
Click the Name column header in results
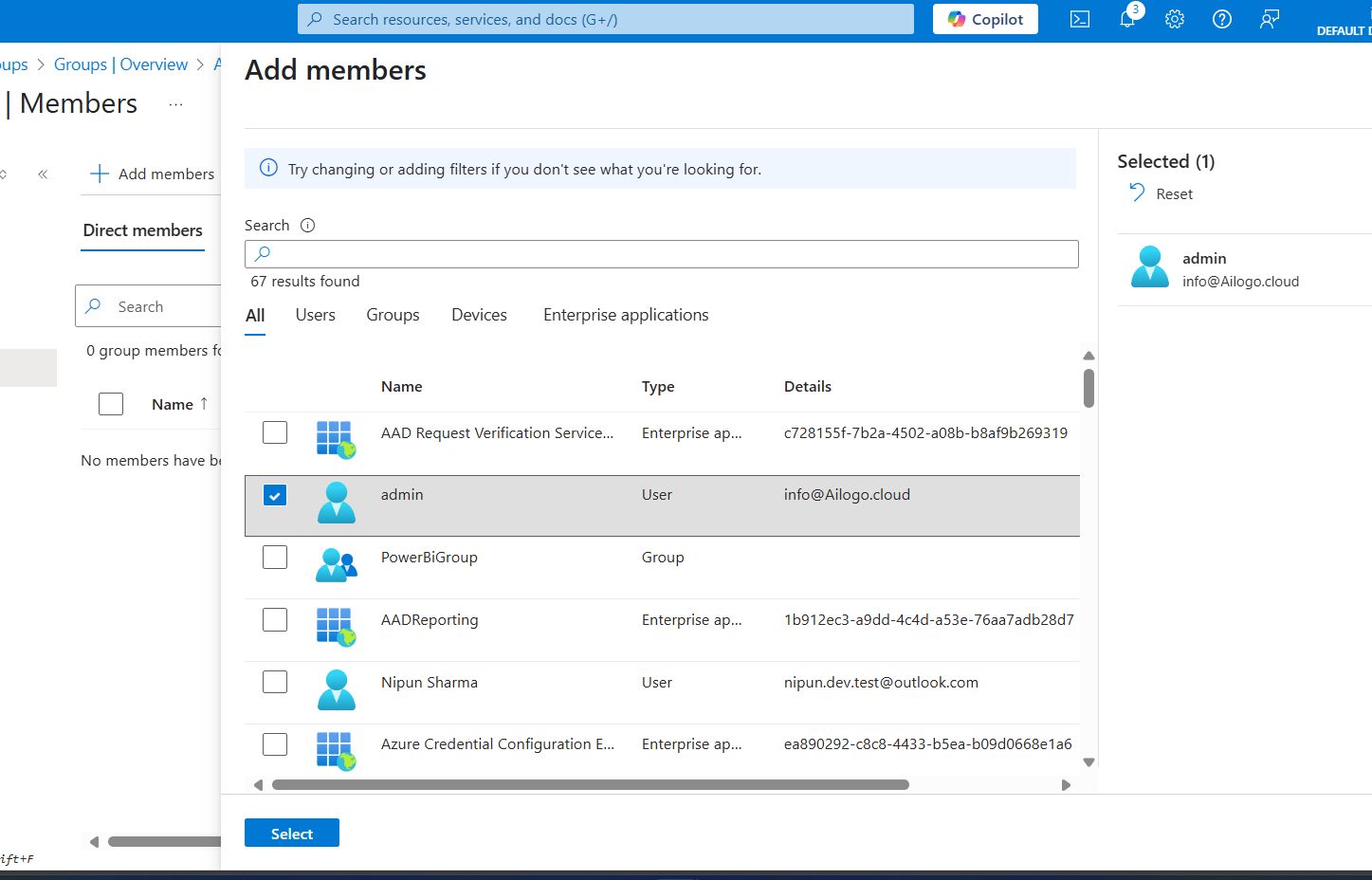[402, 386]
